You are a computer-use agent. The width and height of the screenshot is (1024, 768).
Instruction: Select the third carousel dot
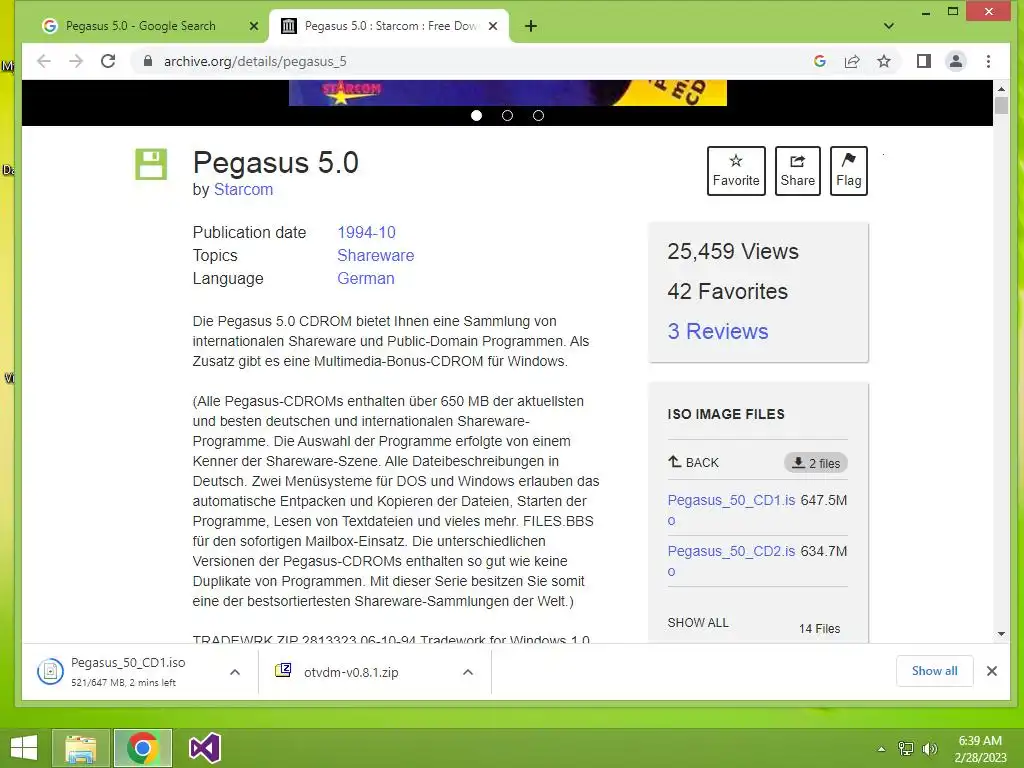click(x=538, y=116)
